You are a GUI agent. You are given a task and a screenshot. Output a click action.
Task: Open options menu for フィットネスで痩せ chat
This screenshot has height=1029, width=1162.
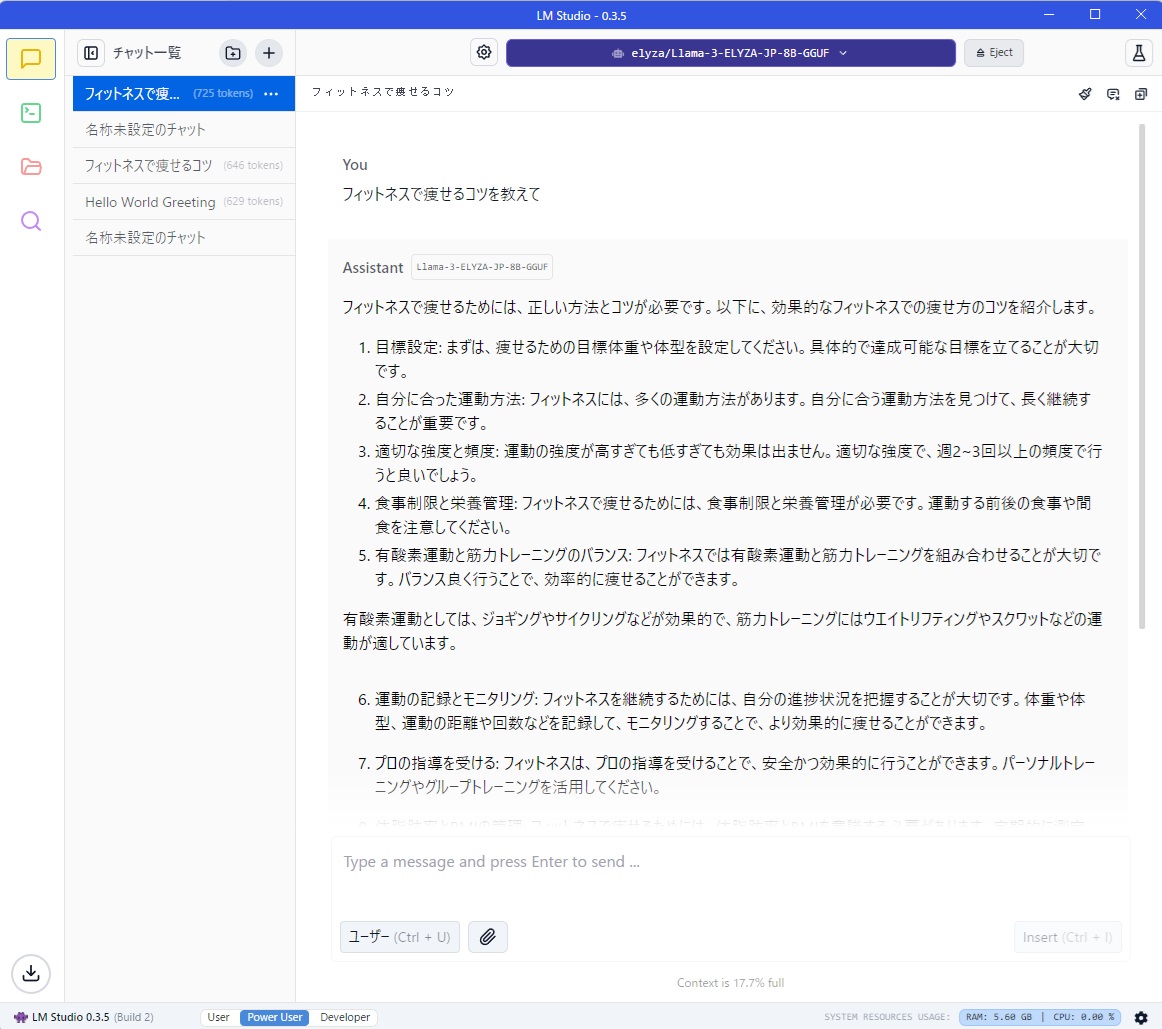point(271,93)
